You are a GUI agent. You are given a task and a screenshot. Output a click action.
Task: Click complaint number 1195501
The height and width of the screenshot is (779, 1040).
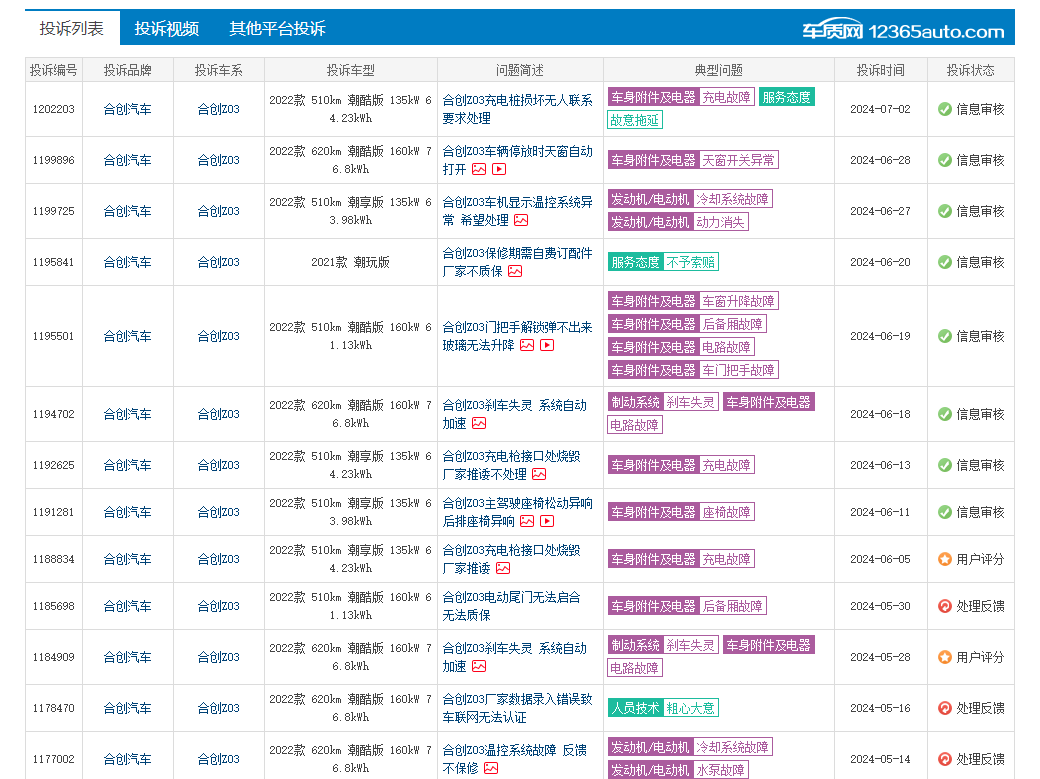point(54,336)
